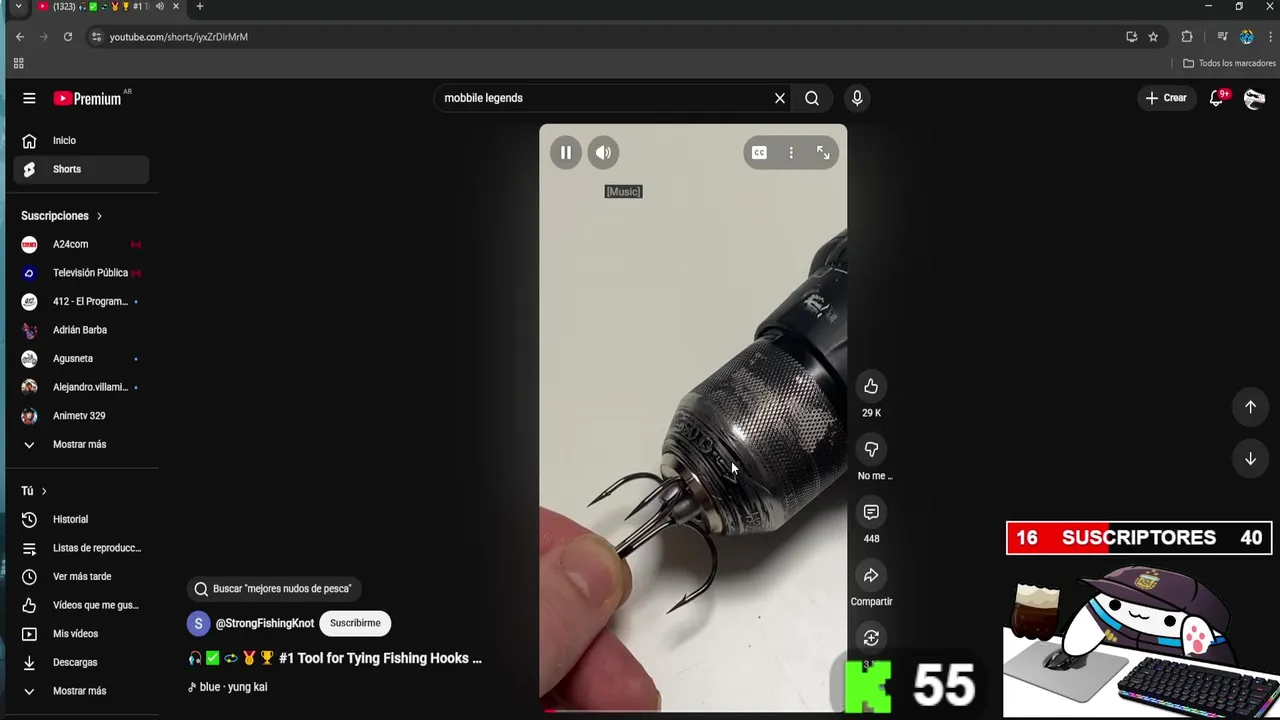Image resolution: width=1280 pixels, height=720 pixels.
Task: Share the Short via Compartir
Action: (871, 575)
